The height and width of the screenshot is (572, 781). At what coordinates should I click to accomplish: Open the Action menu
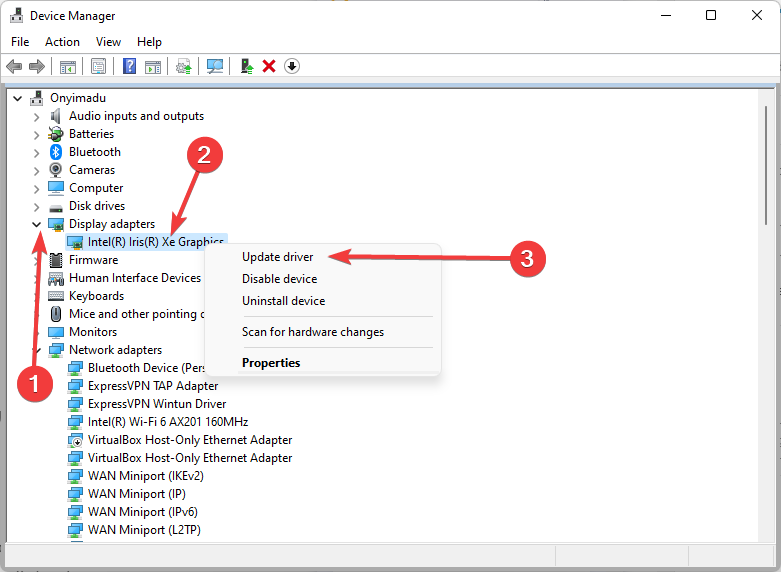pyautogui.click(x=62, y=42)
